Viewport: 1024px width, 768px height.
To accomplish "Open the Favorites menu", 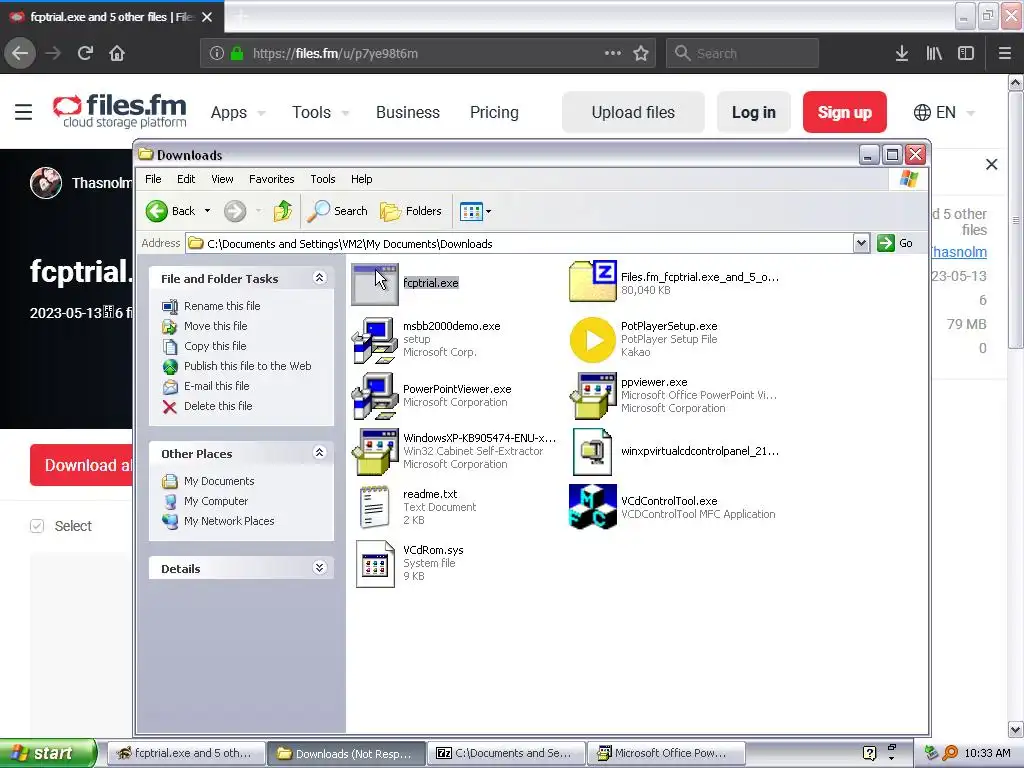I will click(271, 179).
